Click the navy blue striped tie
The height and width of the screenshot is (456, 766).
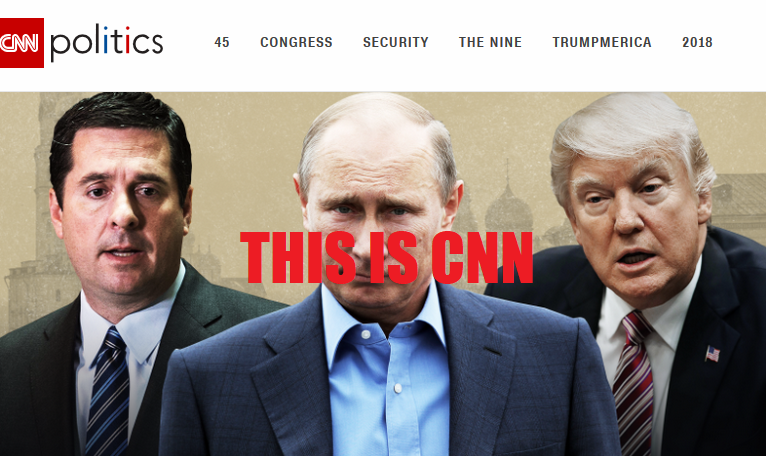coord(108,392)
